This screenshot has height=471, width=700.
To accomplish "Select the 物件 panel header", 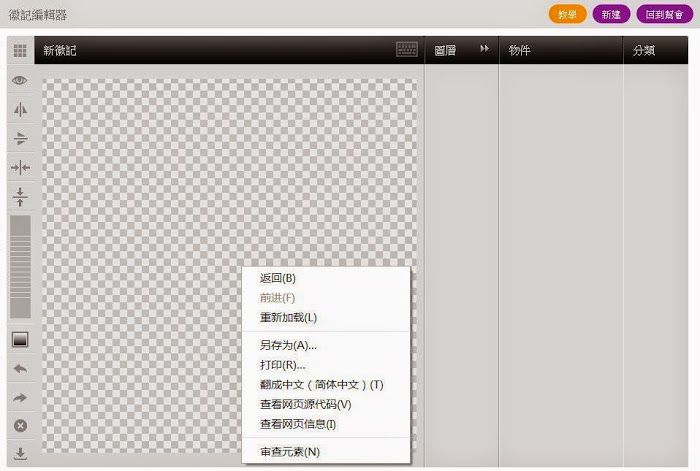I will coord(520,50).
